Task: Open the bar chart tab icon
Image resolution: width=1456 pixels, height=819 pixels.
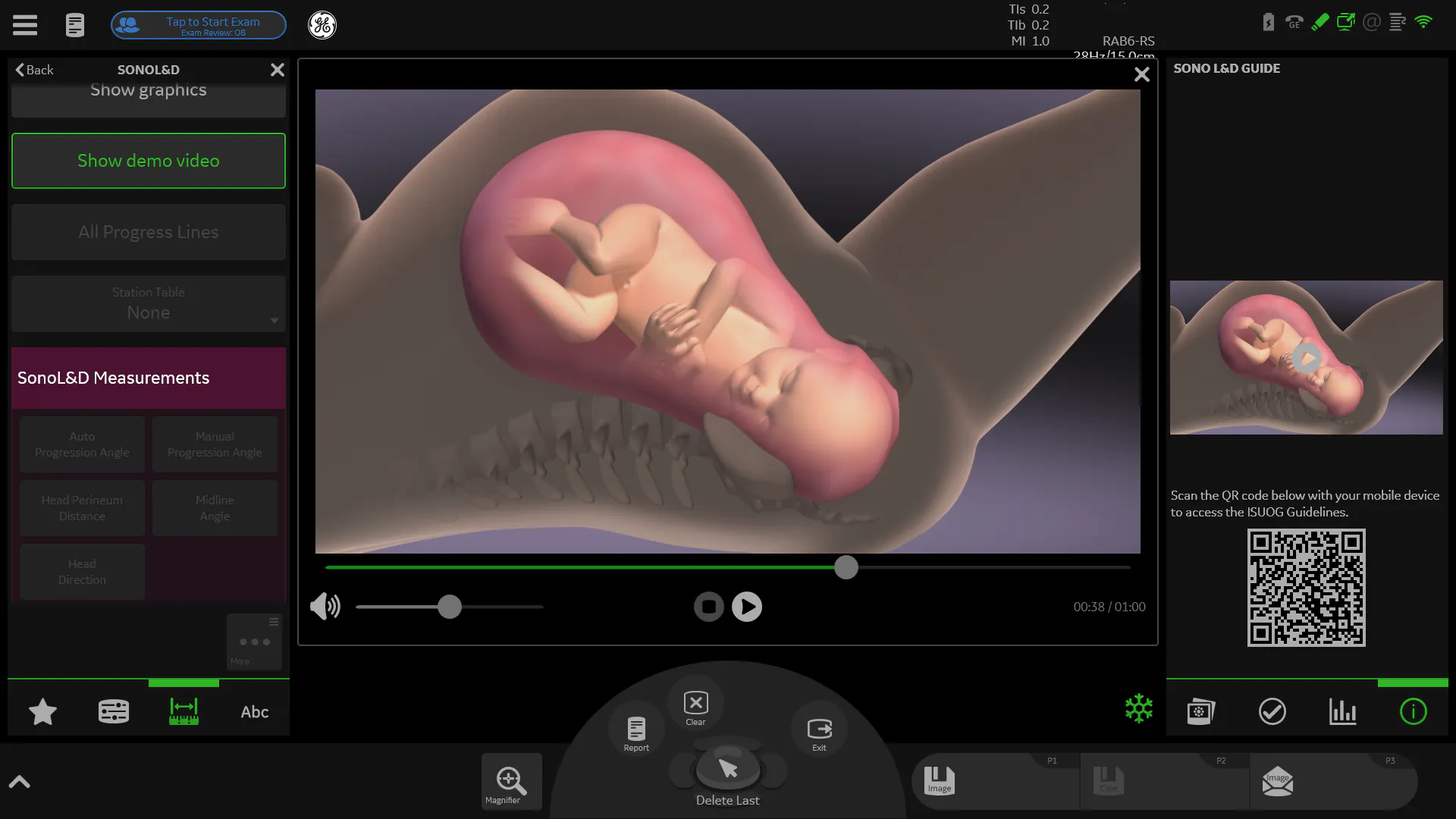Action: [1343, 711]
